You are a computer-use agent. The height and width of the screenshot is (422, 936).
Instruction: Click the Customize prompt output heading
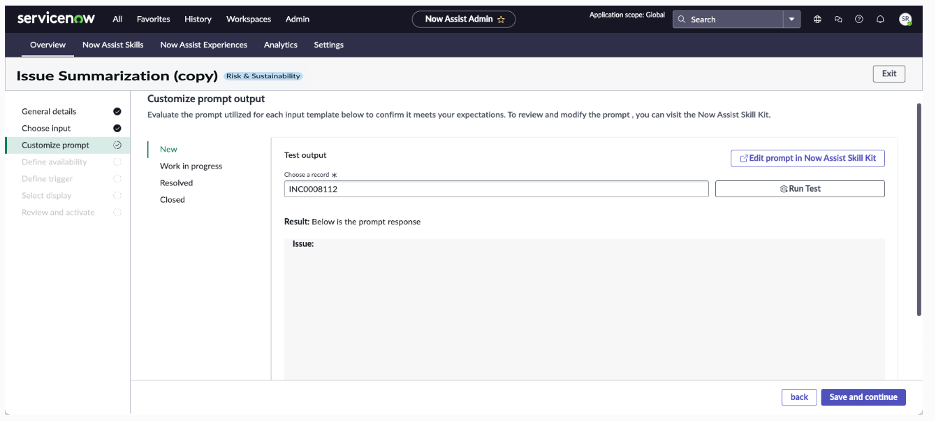206,99
